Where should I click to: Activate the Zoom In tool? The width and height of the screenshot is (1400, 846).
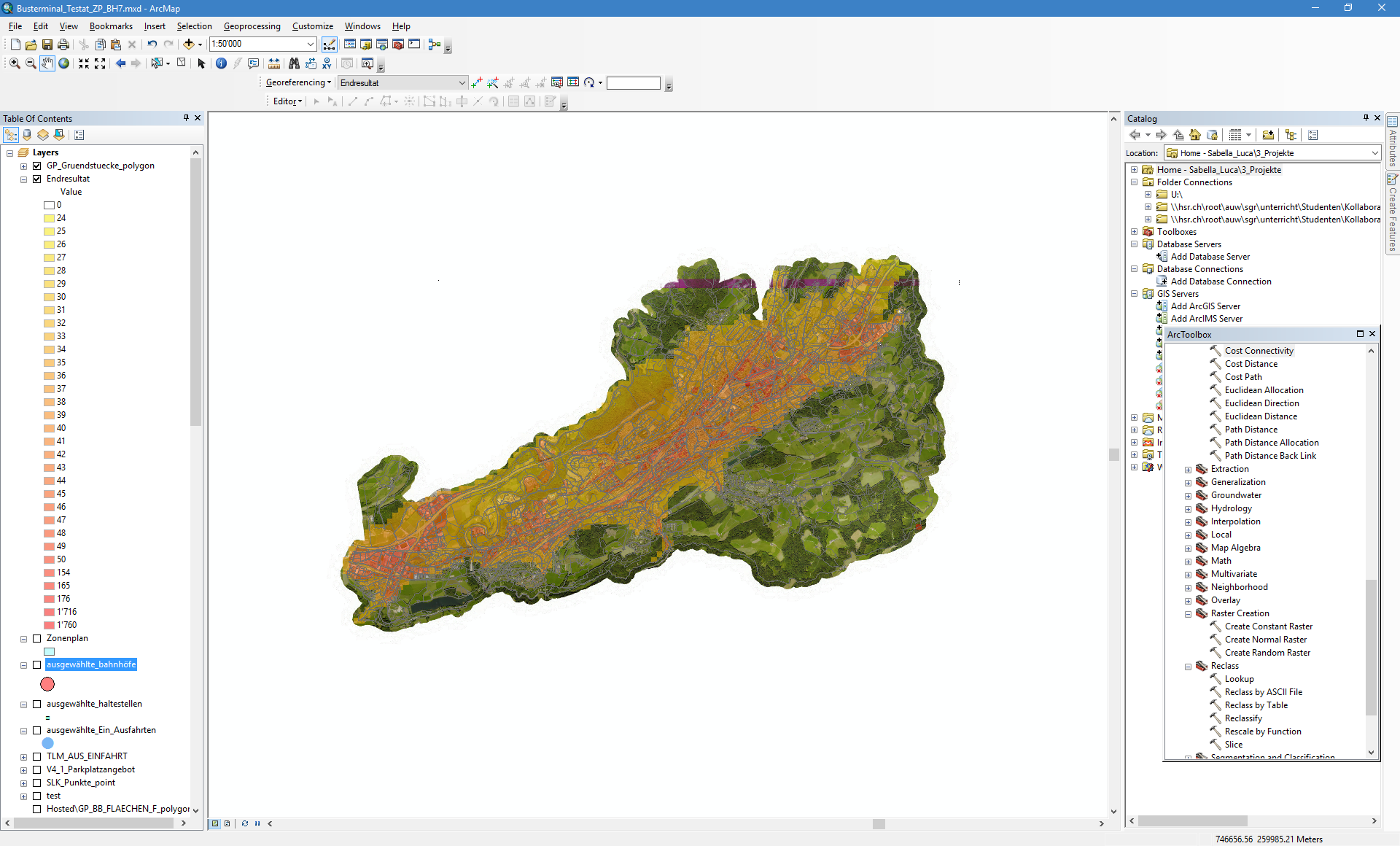(14, 63)
